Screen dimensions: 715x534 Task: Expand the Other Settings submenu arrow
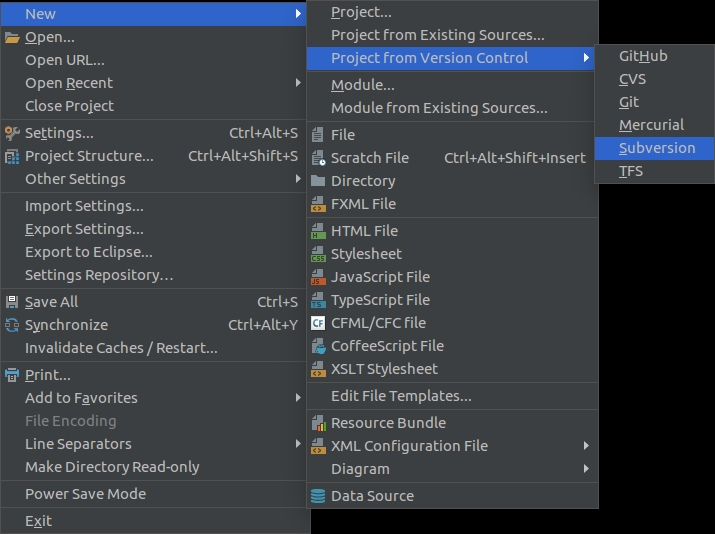298,179
